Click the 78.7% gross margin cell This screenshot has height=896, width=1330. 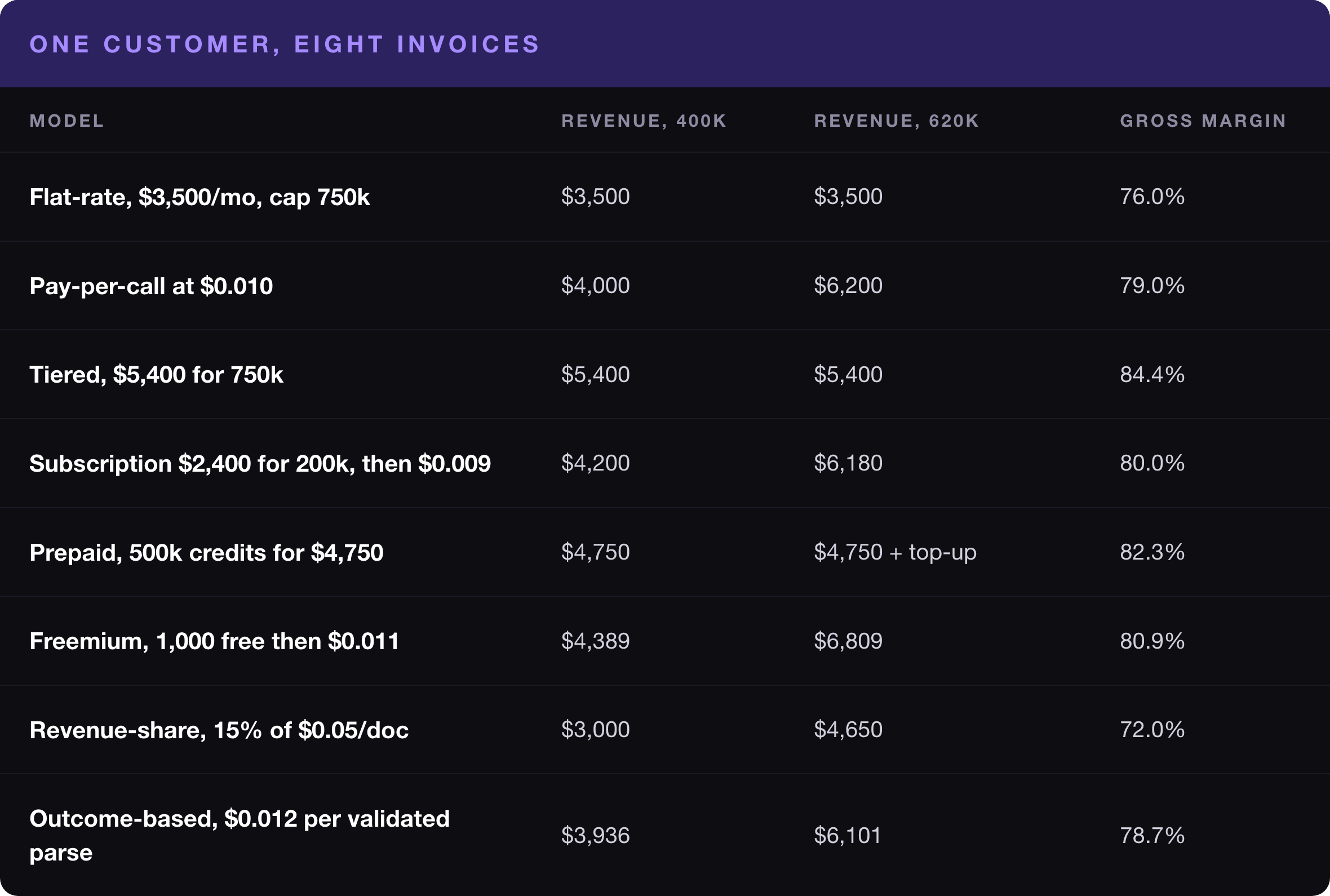[x=1152, y=836]
